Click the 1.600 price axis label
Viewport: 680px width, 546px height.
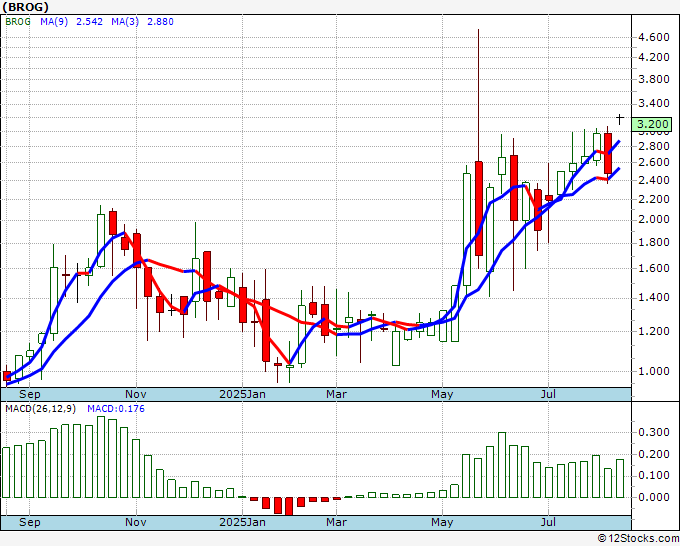pos(654,268)
